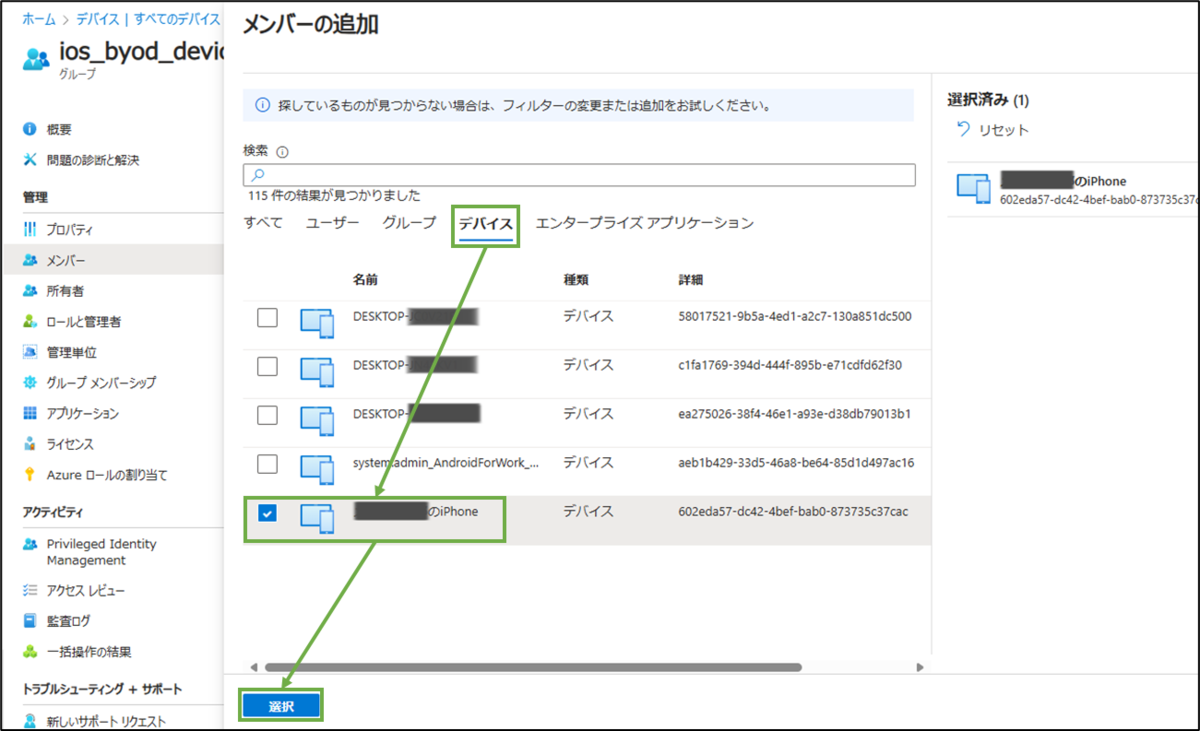Open 新しいサポート リクエスト icon
Viewport: 1200px width, 731px height.
(30, 721)
